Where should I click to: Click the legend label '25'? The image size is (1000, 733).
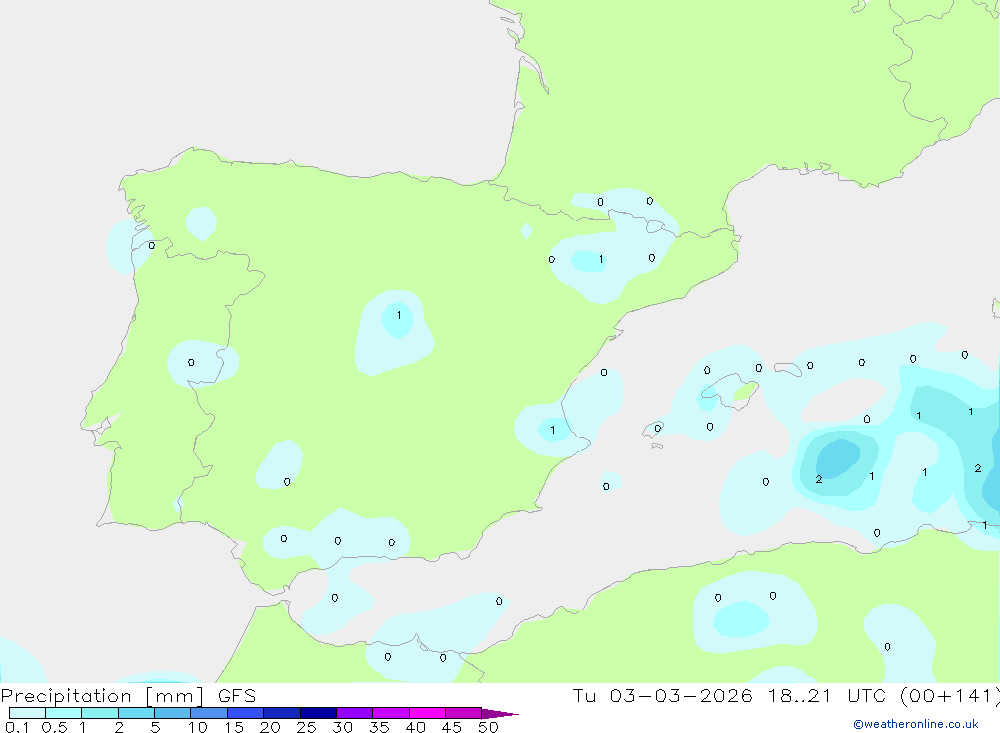tap(306, 727)
